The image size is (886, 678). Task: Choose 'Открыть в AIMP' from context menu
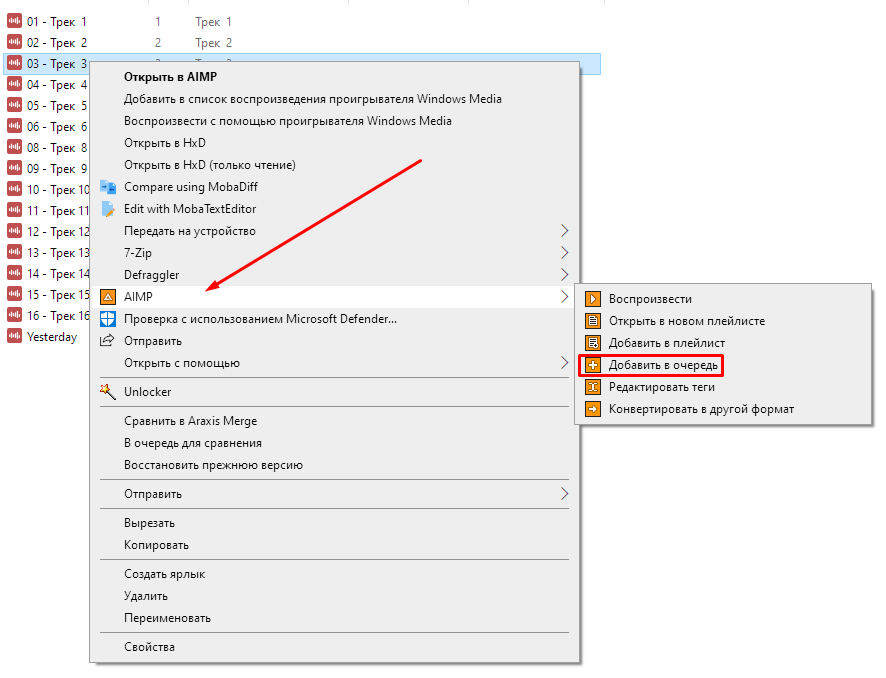point(170,77)
